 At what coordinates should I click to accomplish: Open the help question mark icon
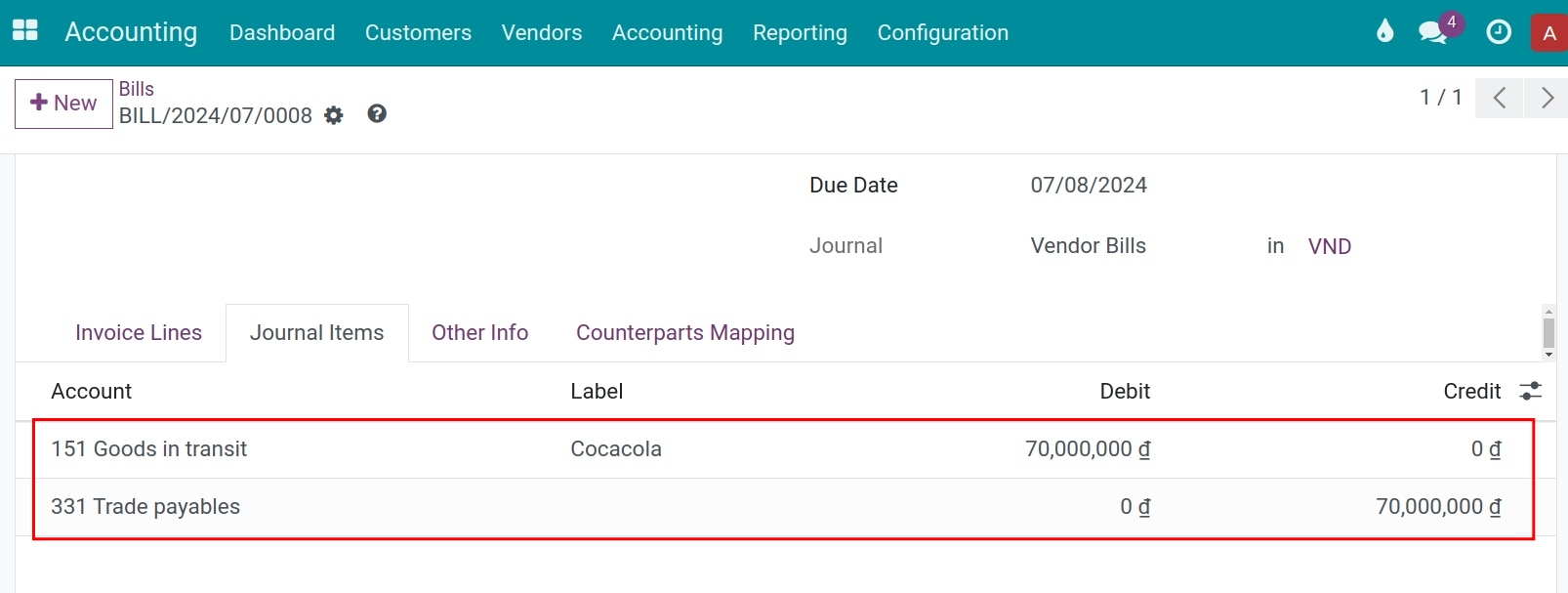pyautogui.click(x=377, y=114)
